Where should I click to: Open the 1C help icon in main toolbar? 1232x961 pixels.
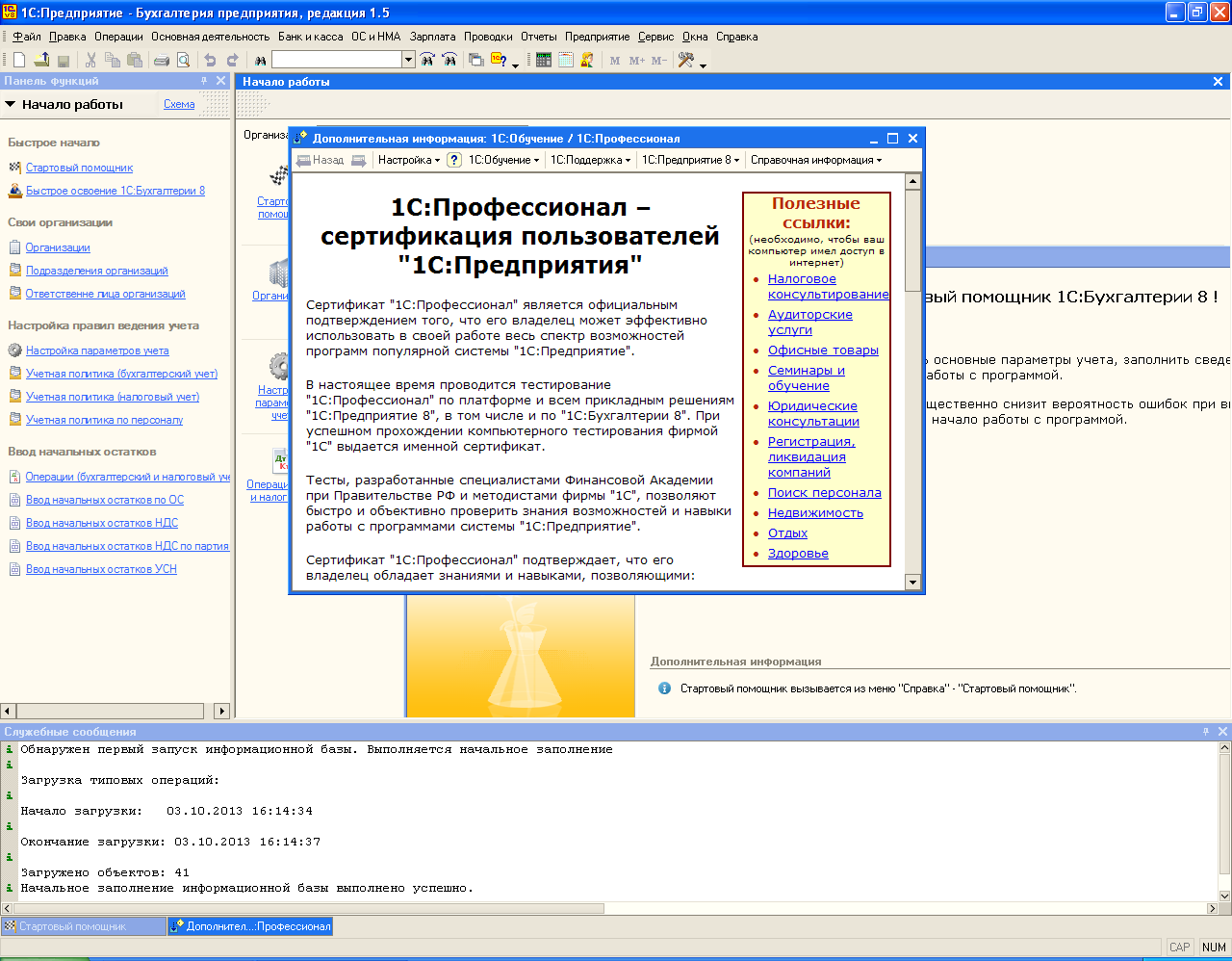[499, 60]
